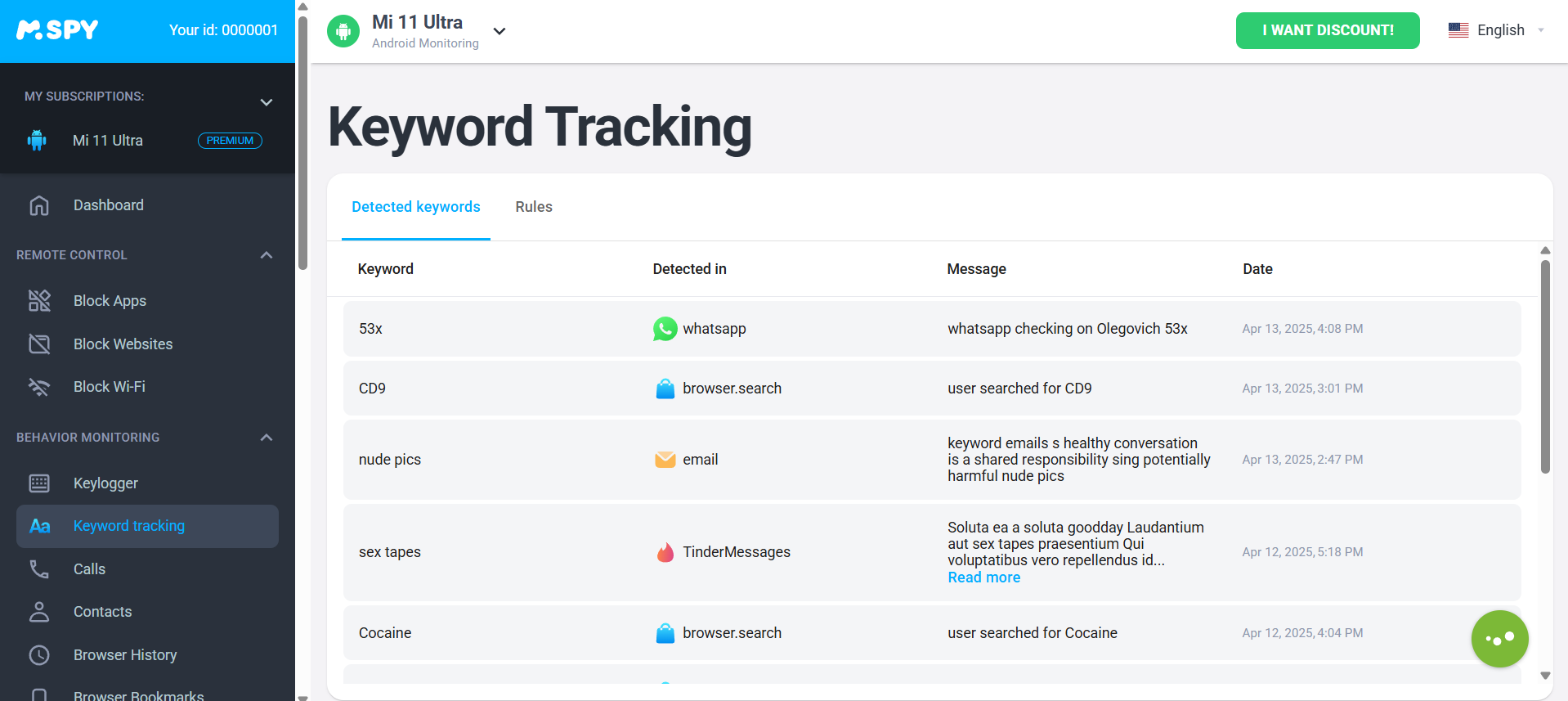The width and height of the screenshot is (1568, 701).
Task: Open the green chat support bubble
Action: 1500,639
